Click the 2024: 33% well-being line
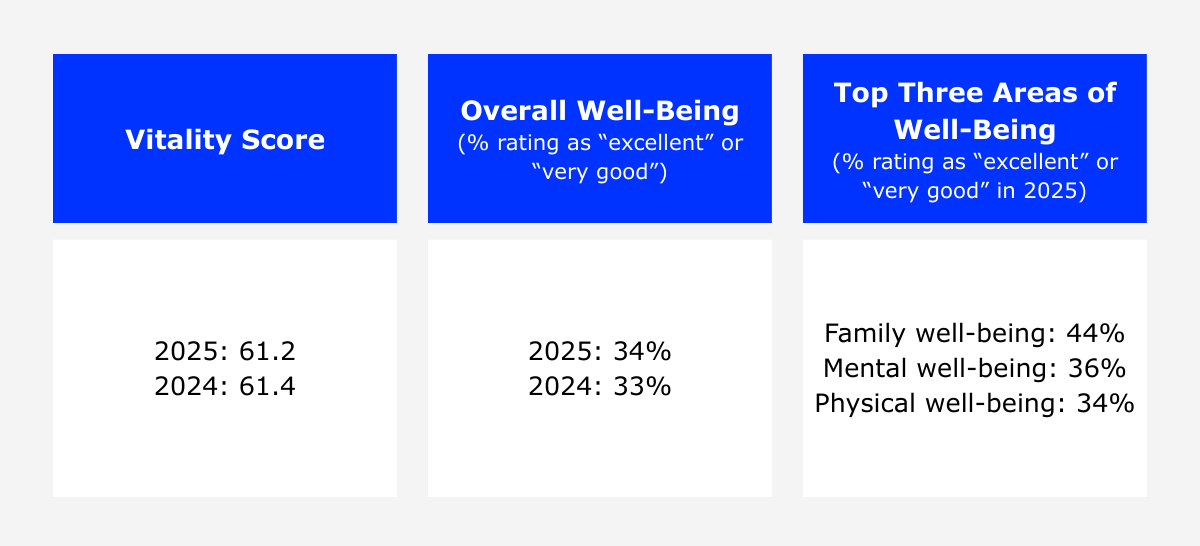This screenshot has width=1200, height=546. click(x=599, y=385)
